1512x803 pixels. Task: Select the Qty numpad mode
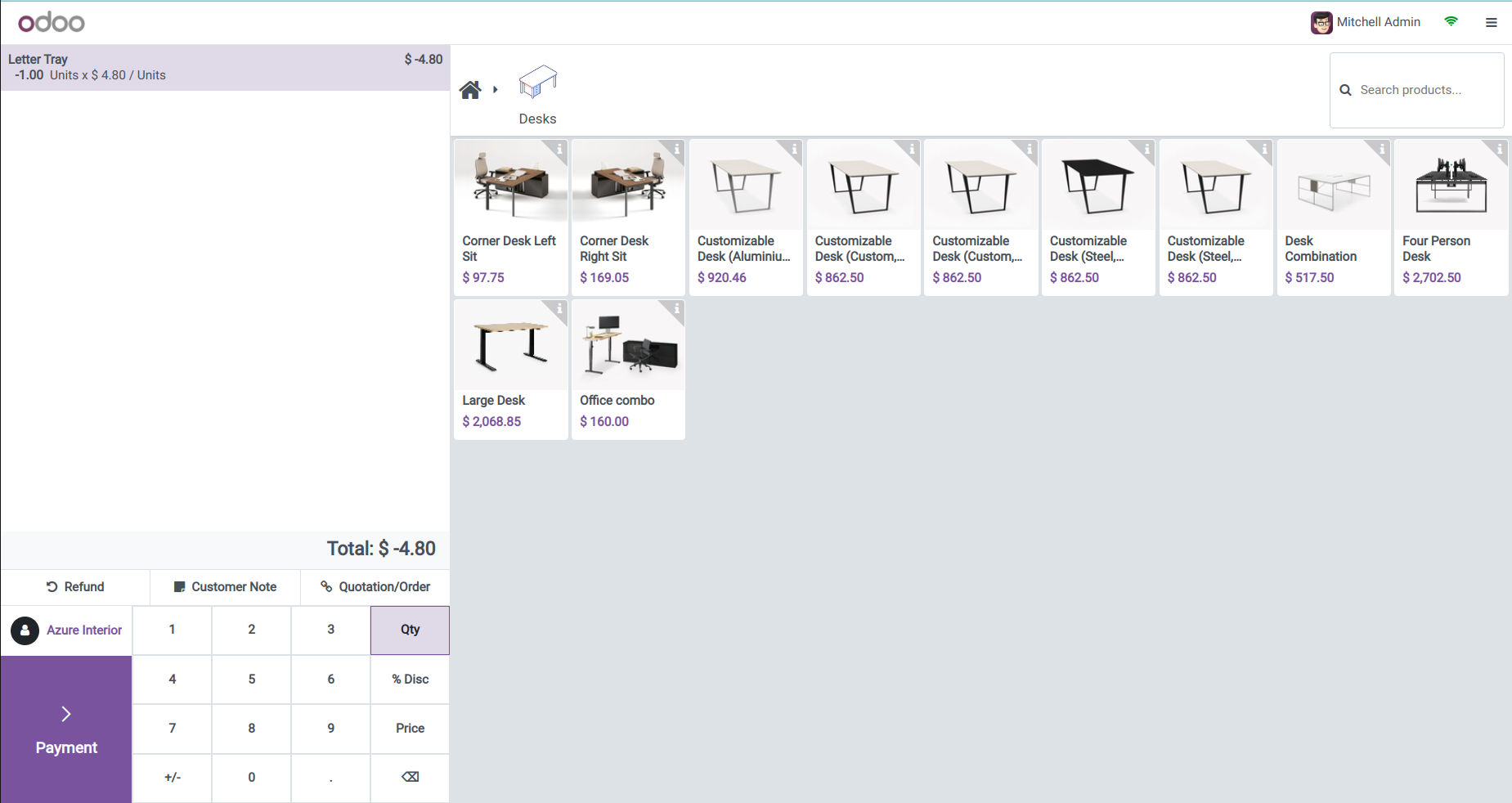point(410,630)
